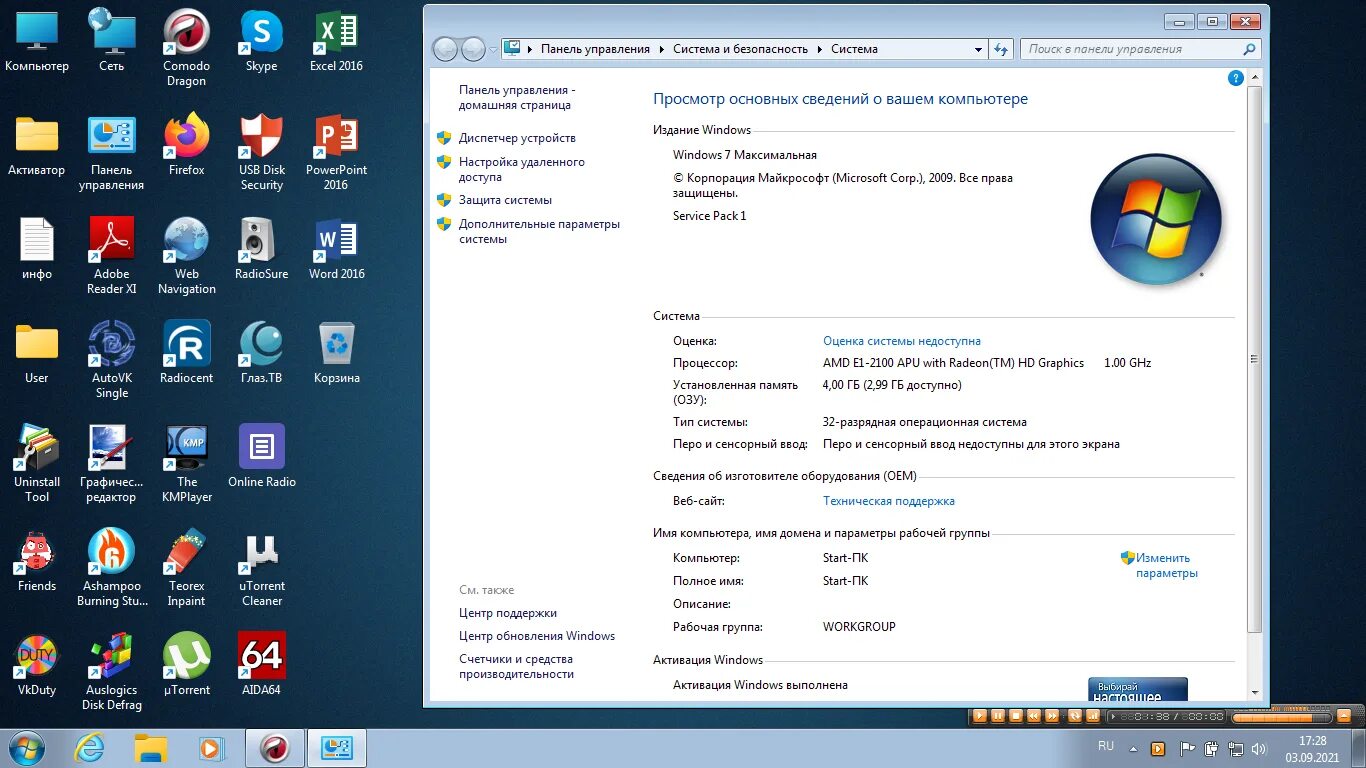This screenshot has width=1366, height=768.
Task: Click Оценка системы недоступна link
Action: (x=901, y=341)
